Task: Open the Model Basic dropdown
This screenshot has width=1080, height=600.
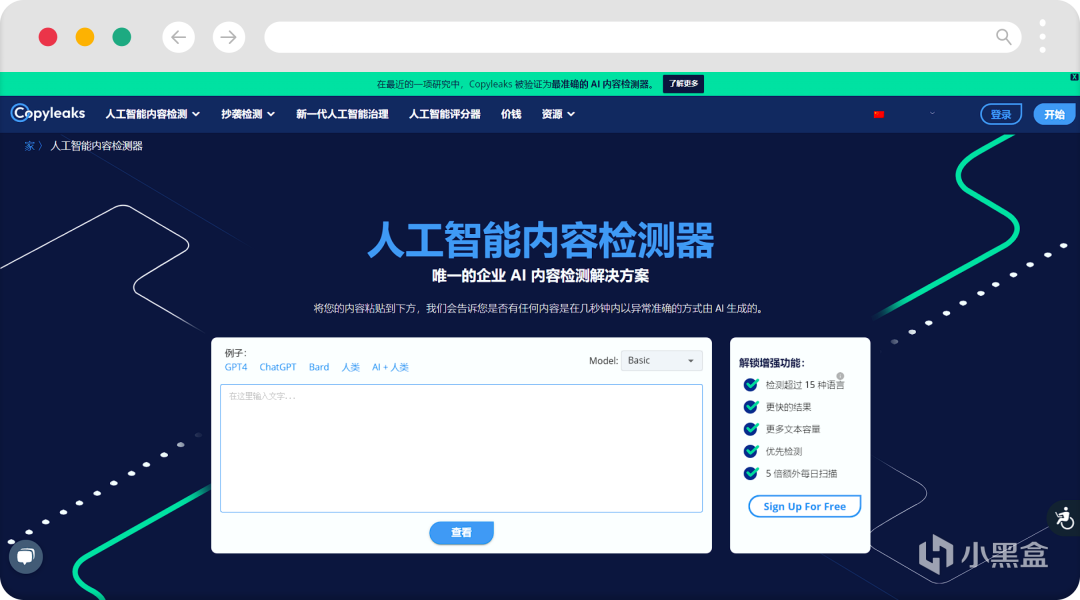Action: coord(661,360)
